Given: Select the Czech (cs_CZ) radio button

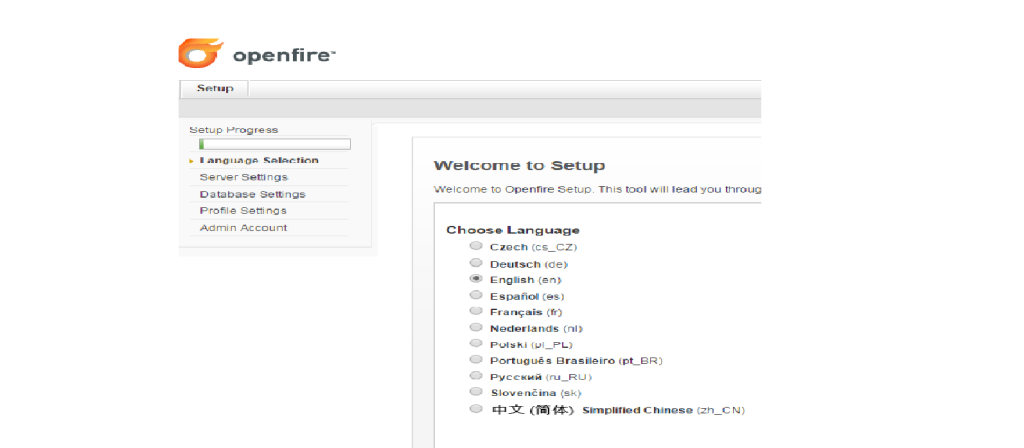Looking at the screenshot, I should (x=476, y=246).
